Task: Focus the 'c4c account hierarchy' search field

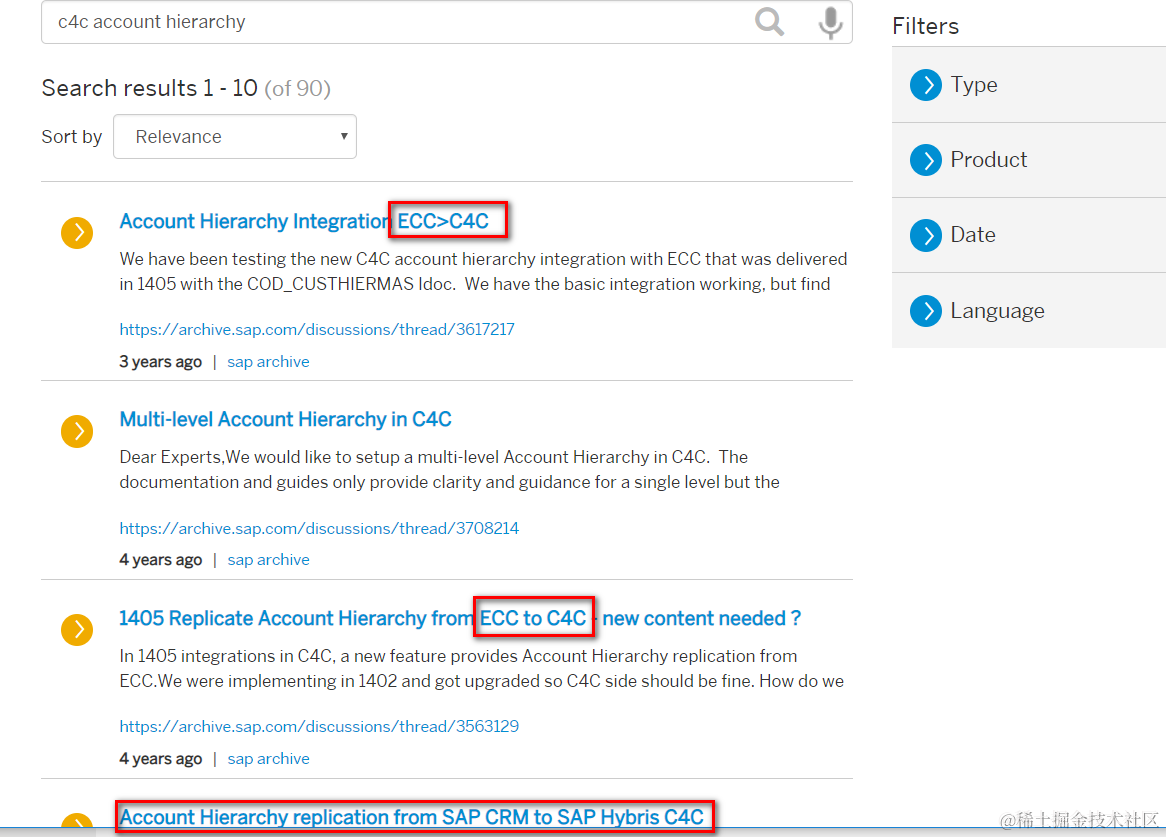Action: point(446,22)
